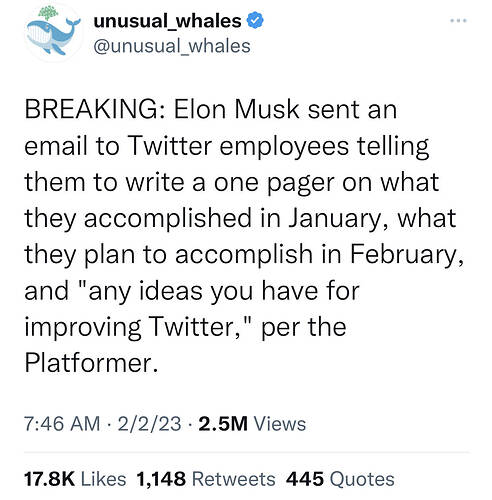Click the 7:46 AM timestamp

tap(62, 424)
